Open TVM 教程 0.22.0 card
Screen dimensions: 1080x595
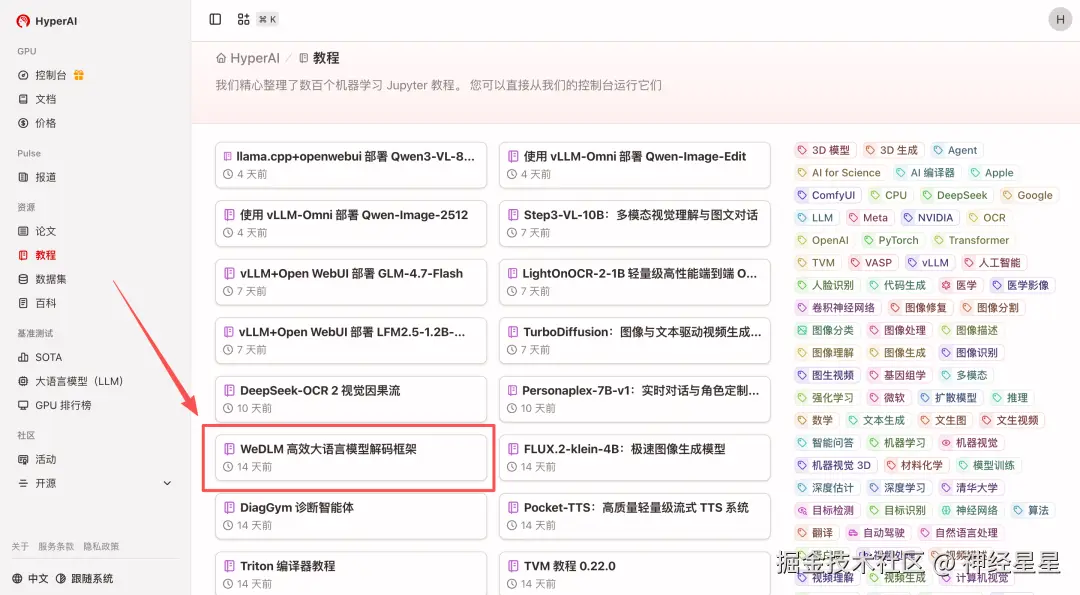point(634,574)
